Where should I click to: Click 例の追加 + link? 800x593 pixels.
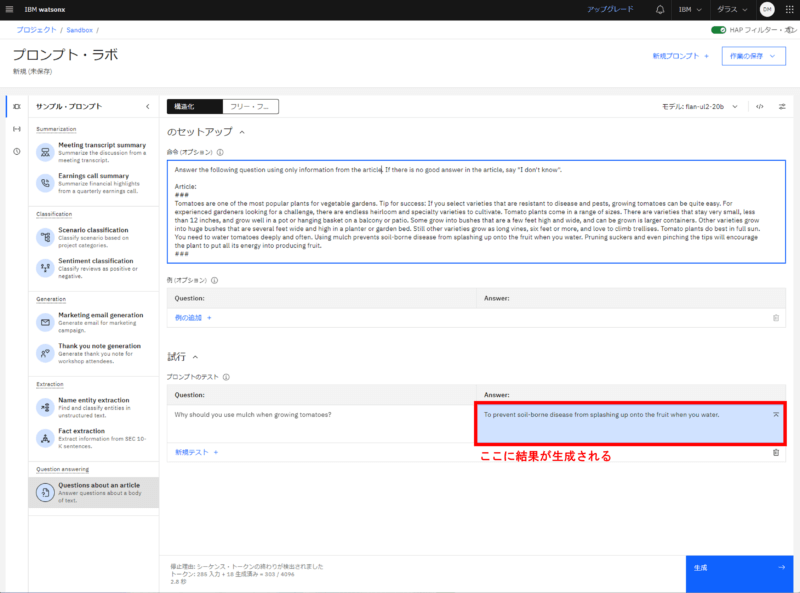[x=193, y=318]
